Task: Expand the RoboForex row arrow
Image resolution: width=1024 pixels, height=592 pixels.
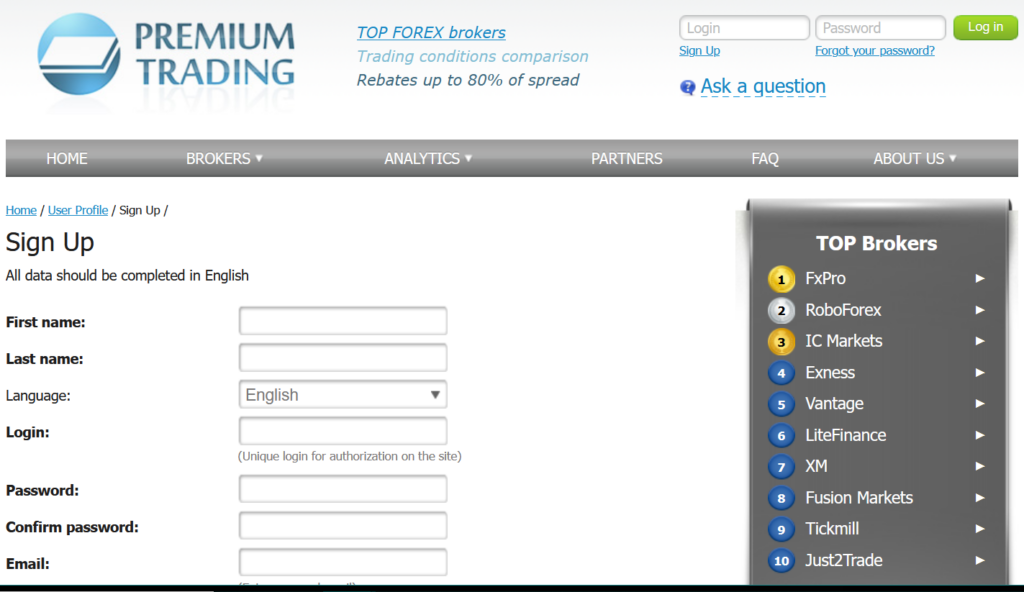Action: (980, 310)
